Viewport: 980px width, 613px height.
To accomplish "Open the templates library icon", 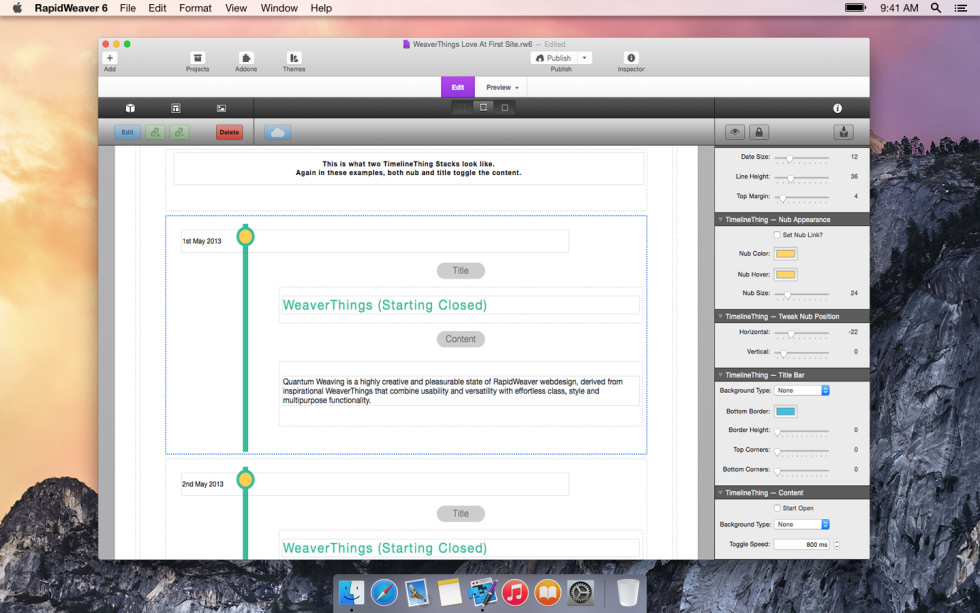I will (x=176, y=108).
